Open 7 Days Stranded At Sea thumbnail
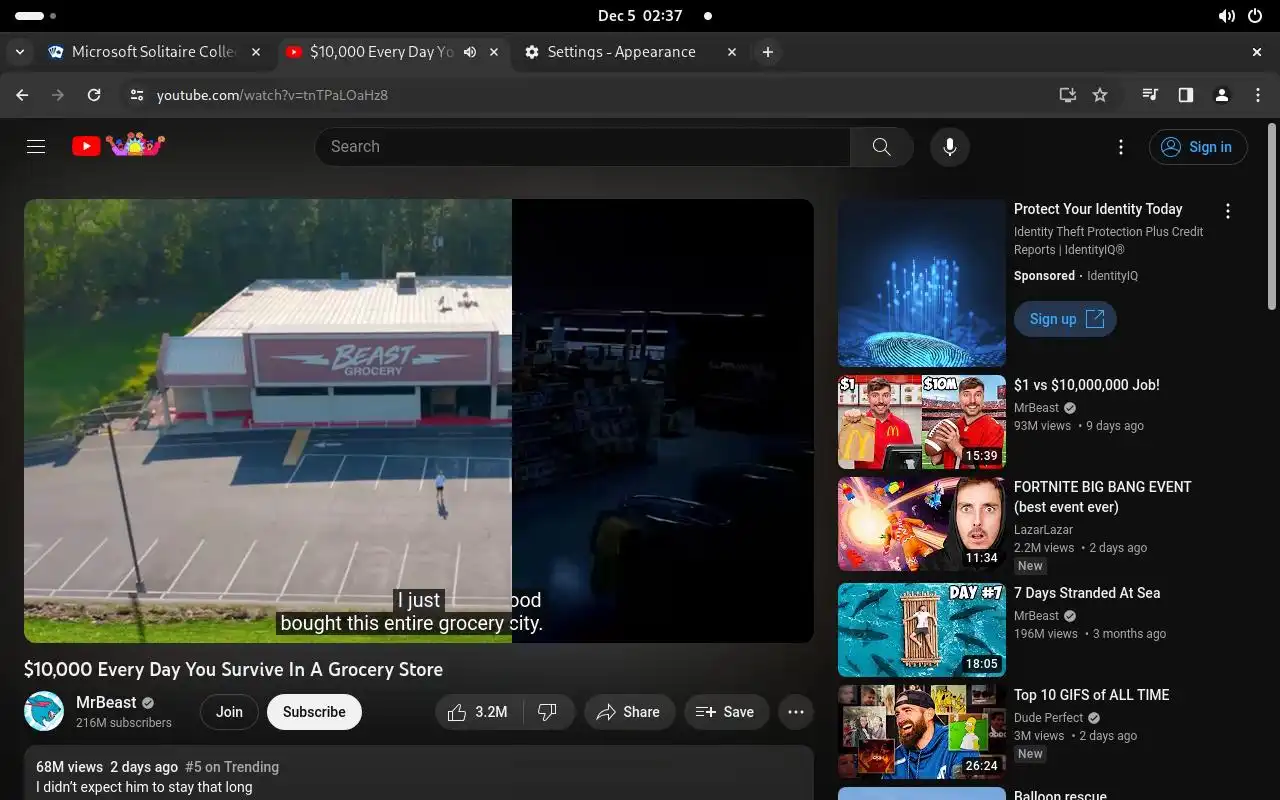The image size is (1280, 800). click(x=922, y=630)
